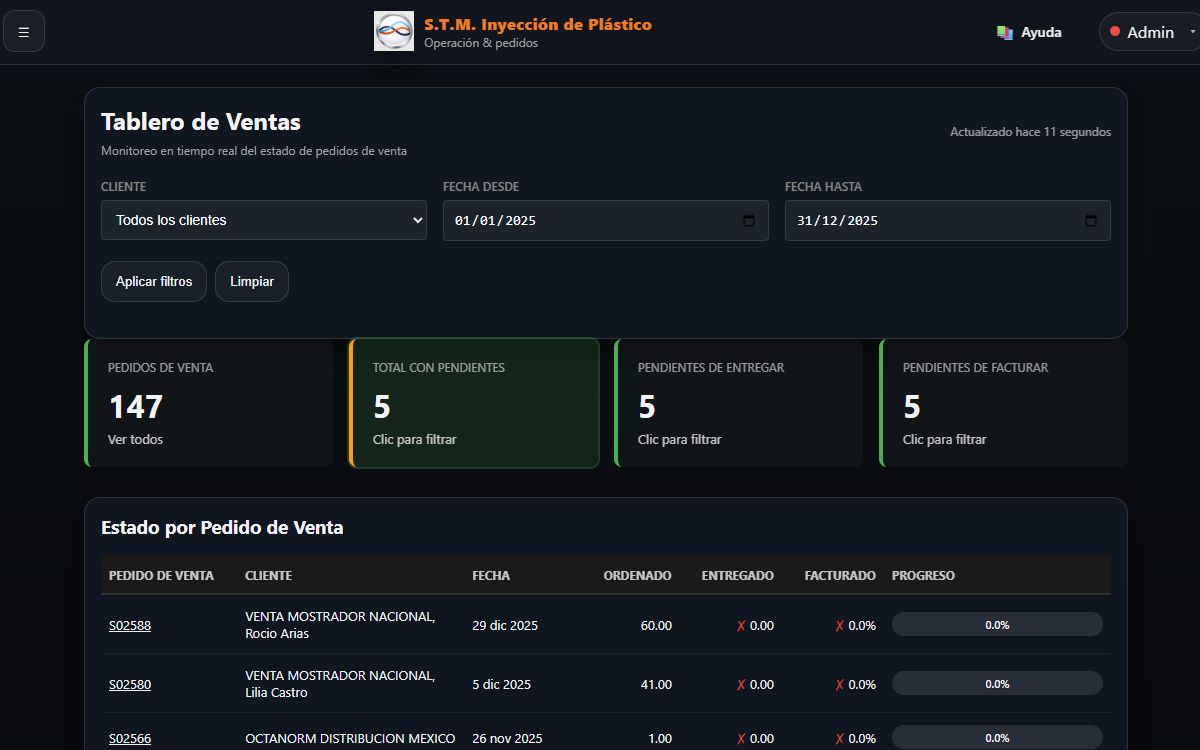Click 'Actualizado hace 11 segundos' status text

click(1030, 132)
